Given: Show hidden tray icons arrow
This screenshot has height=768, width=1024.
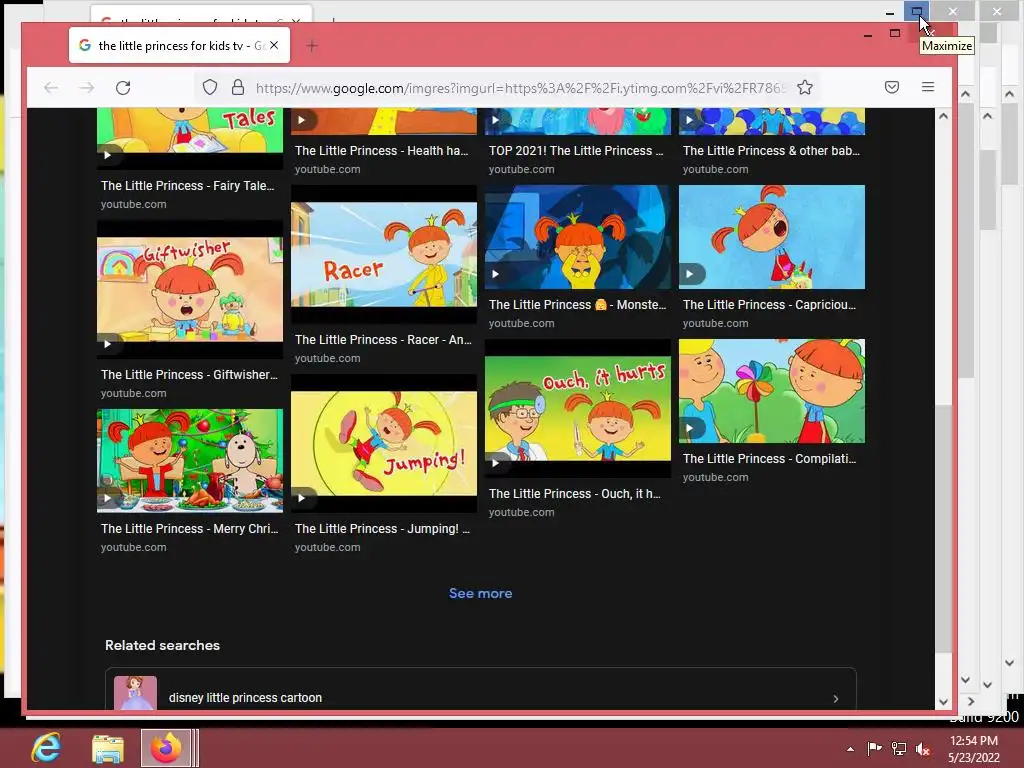Looking at the screenshot, I should click(x=850, y=748).
